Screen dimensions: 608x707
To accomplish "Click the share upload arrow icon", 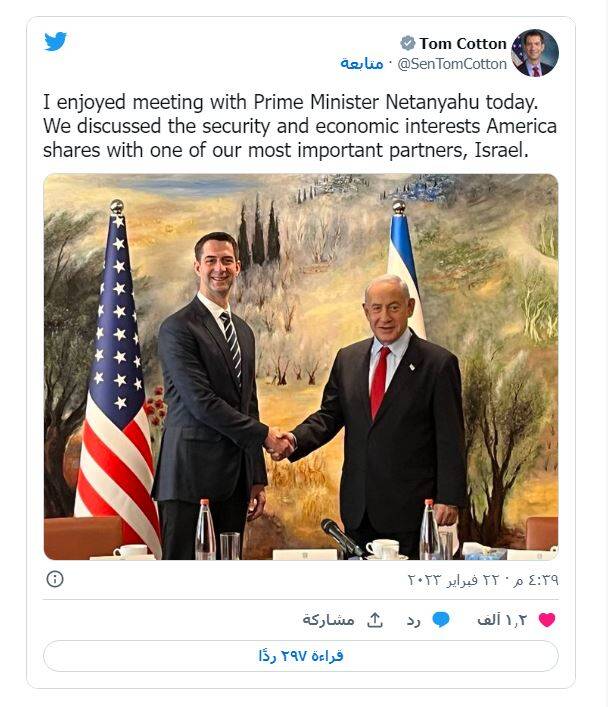I will [x=375, y=620].
